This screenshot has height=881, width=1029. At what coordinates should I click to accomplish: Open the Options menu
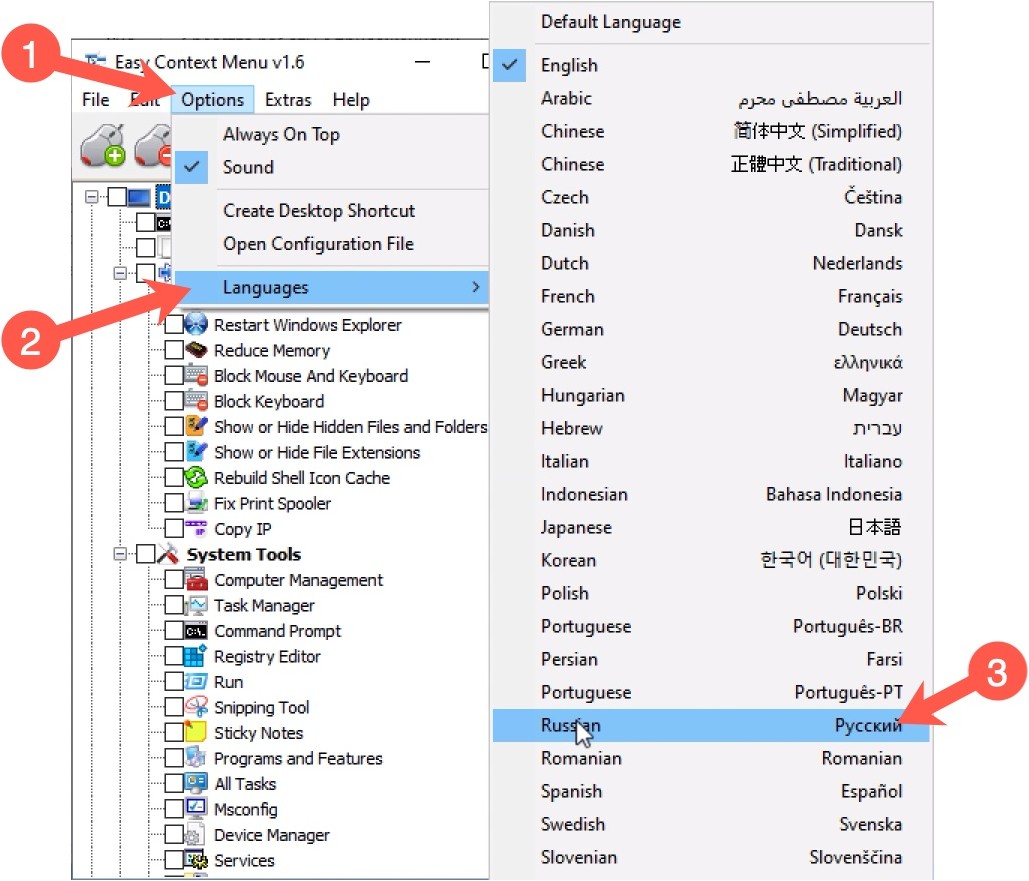click(213, 100)
